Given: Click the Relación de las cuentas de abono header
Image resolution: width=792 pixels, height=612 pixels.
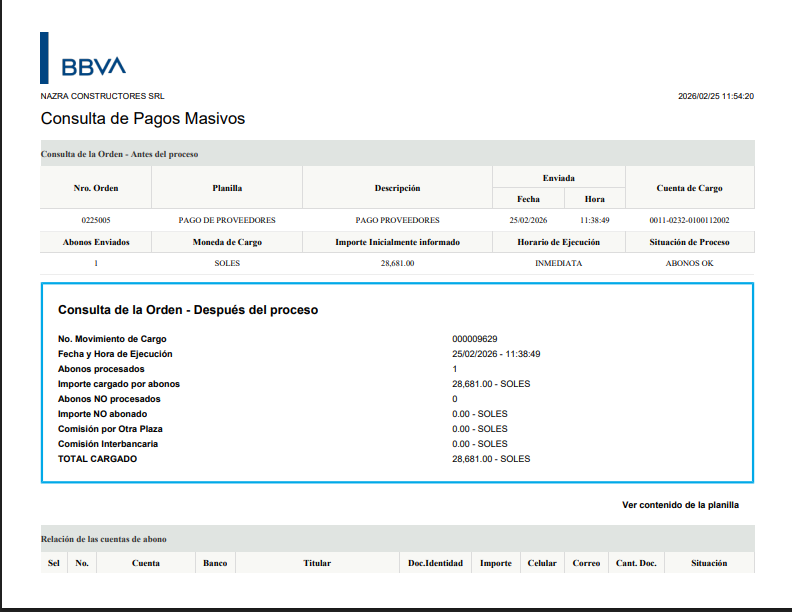Looking at the screenshot, I should pyautogui.click(x=103, y=539).
